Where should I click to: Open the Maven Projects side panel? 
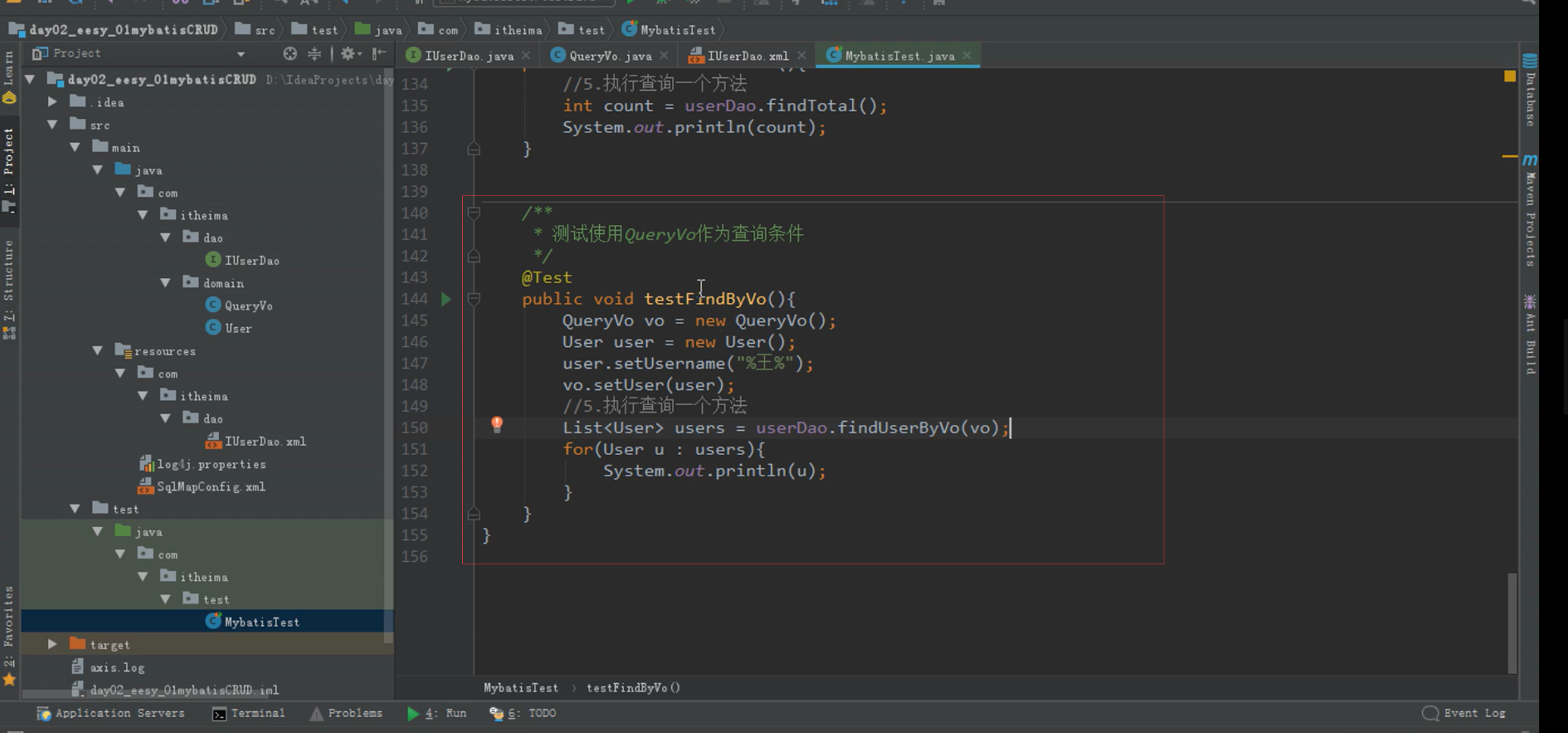(1530, 211)
